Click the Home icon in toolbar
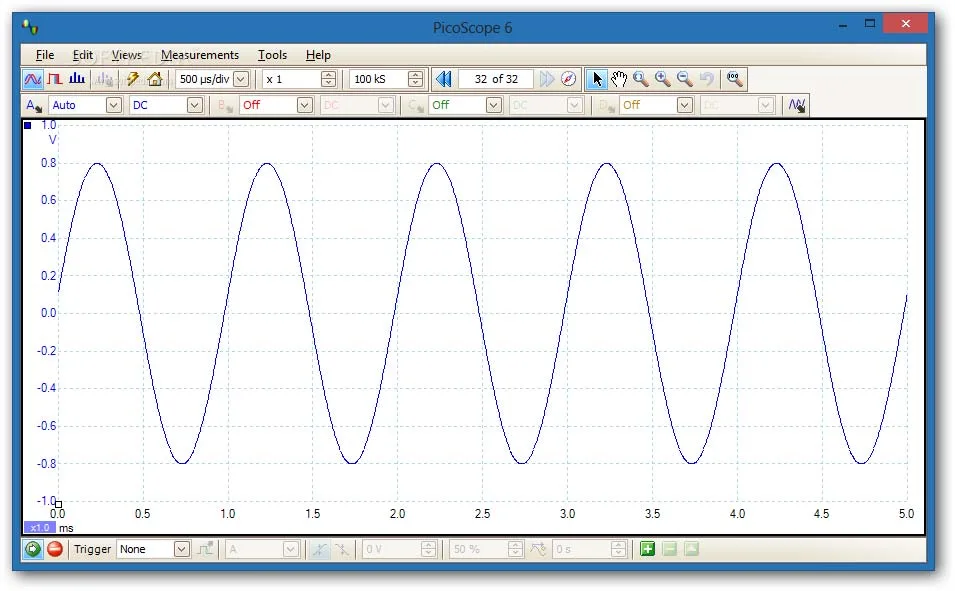Screen dimensions: 955x591 155,79
